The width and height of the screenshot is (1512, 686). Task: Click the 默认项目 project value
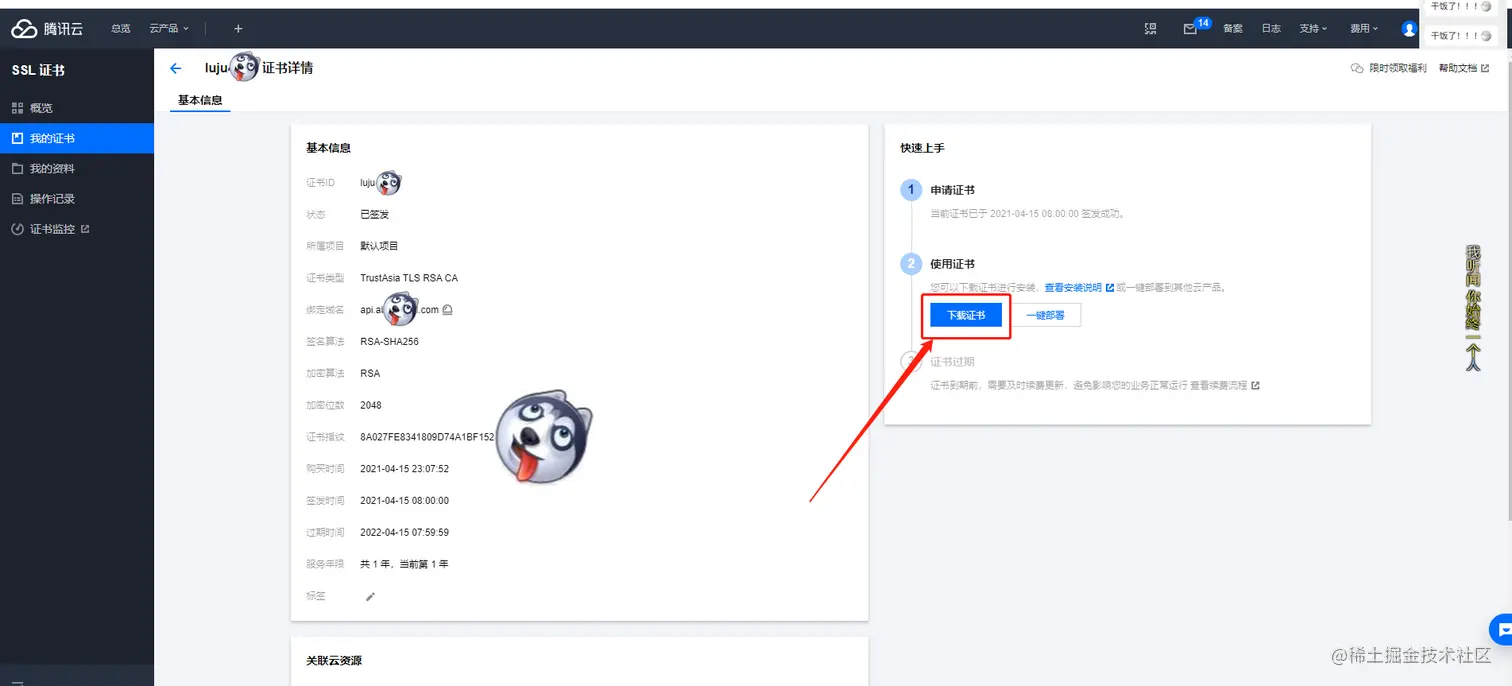click(379, 246)
